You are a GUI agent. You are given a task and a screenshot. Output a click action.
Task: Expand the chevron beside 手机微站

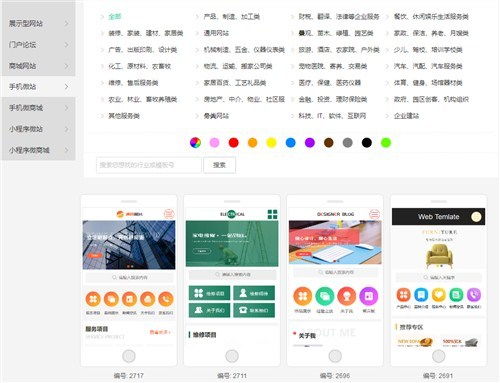coord(66,87)
